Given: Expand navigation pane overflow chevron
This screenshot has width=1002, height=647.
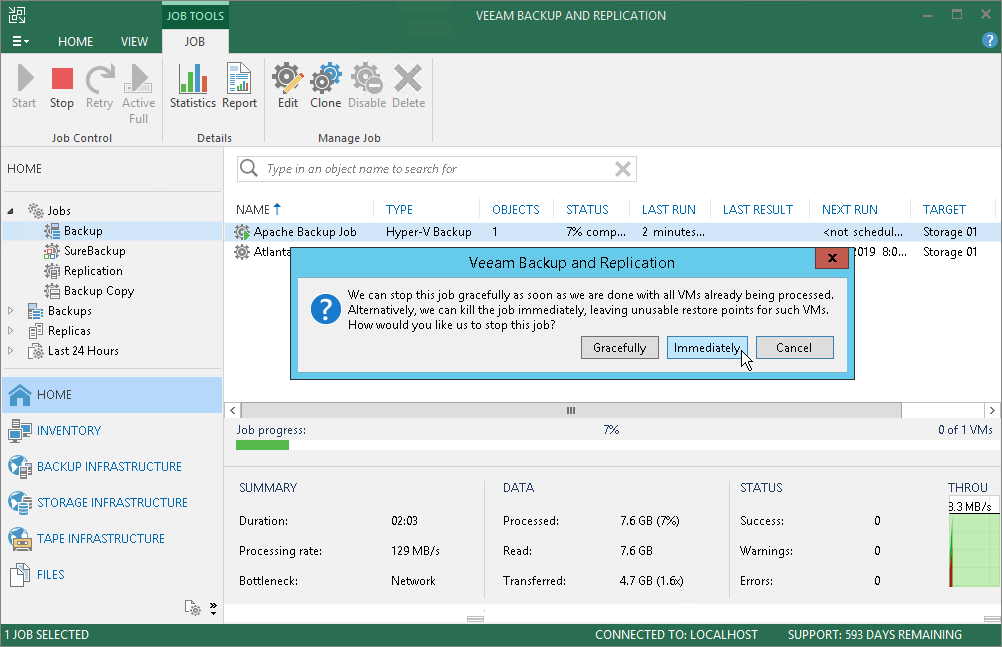Looking at the screenshot, I should point(213,608).
